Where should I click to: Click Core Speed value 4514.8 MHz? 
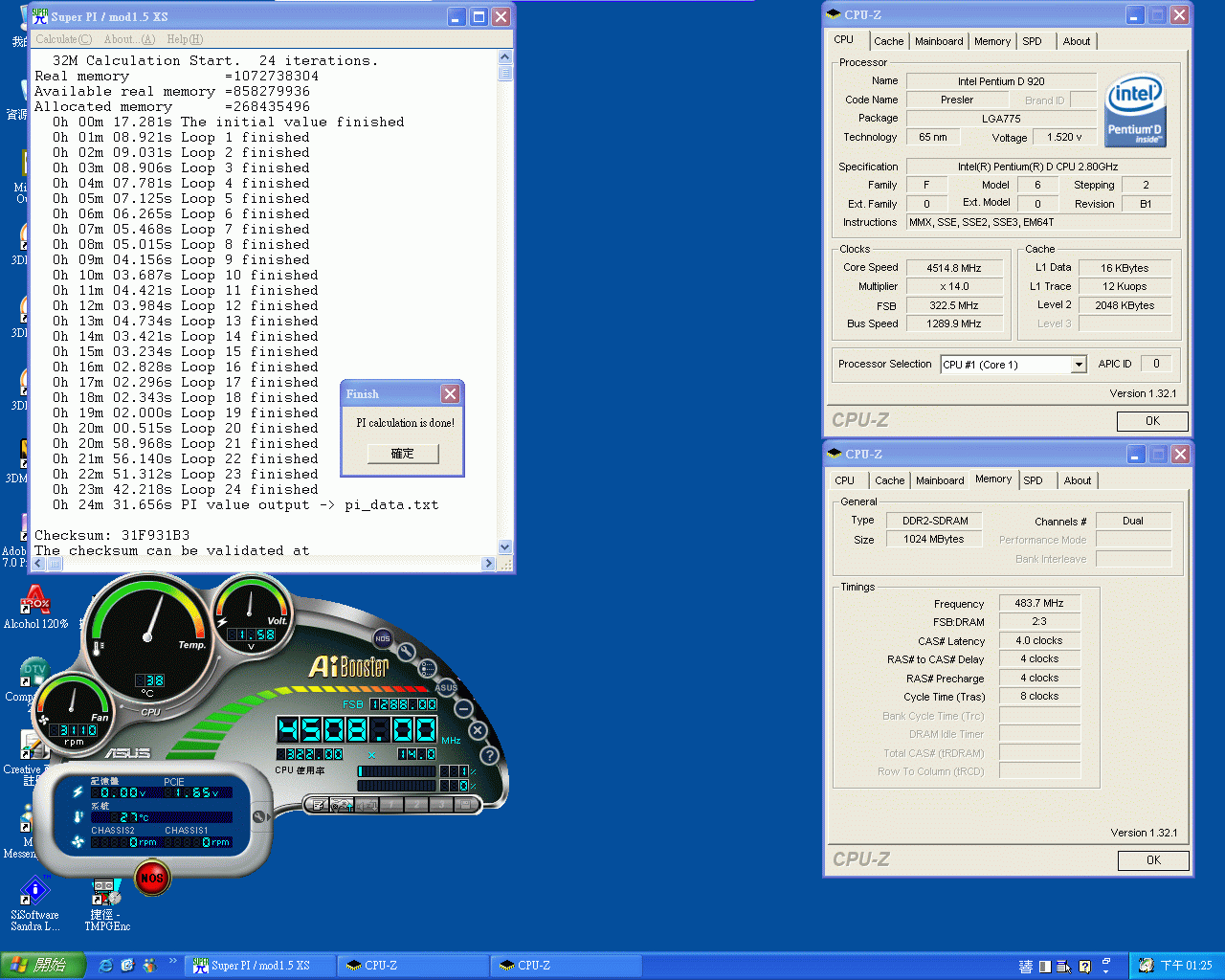pyautogui.click(x=953, y=268)
